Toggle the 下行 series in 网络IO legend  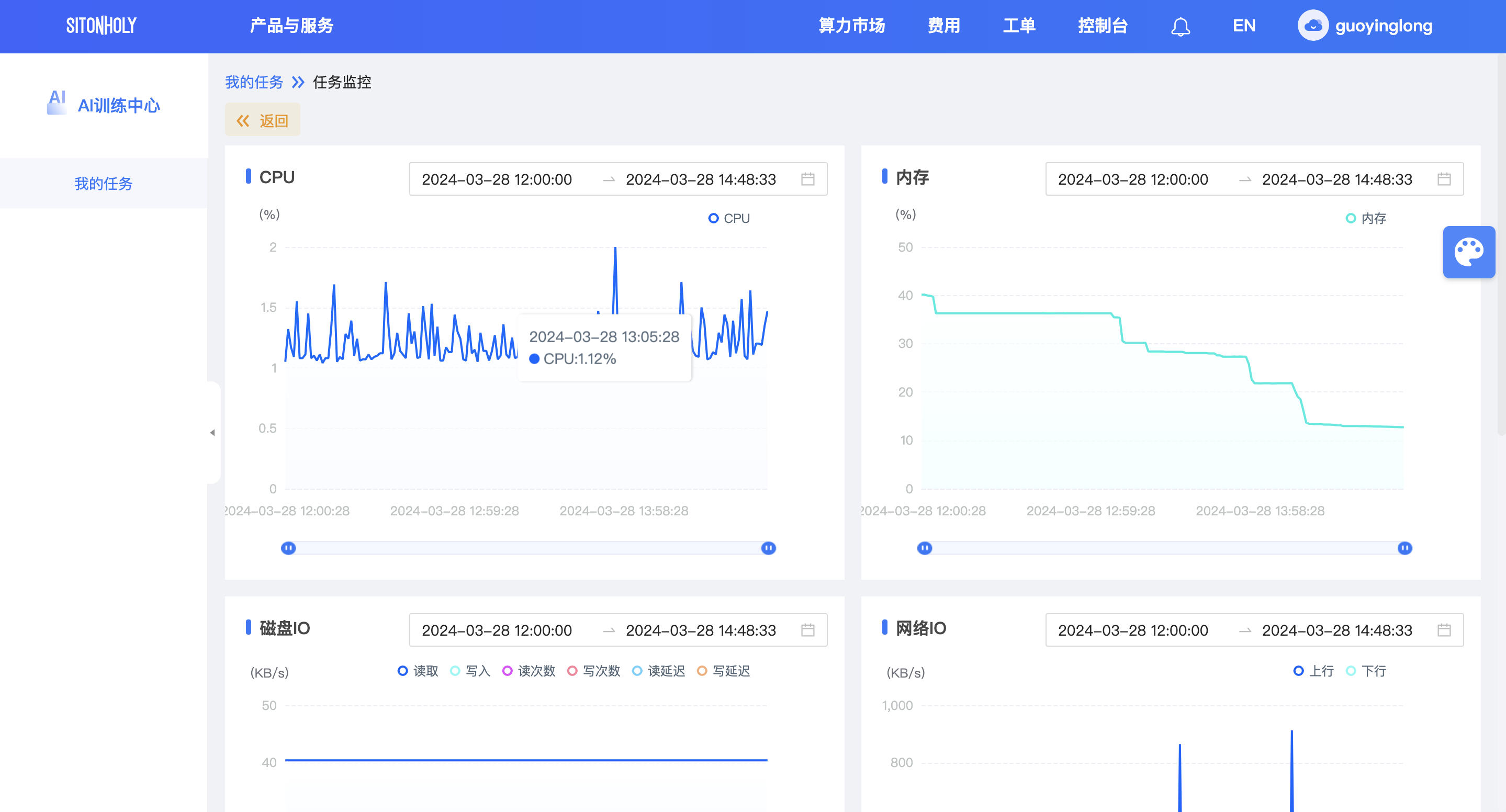(1366, 671)
